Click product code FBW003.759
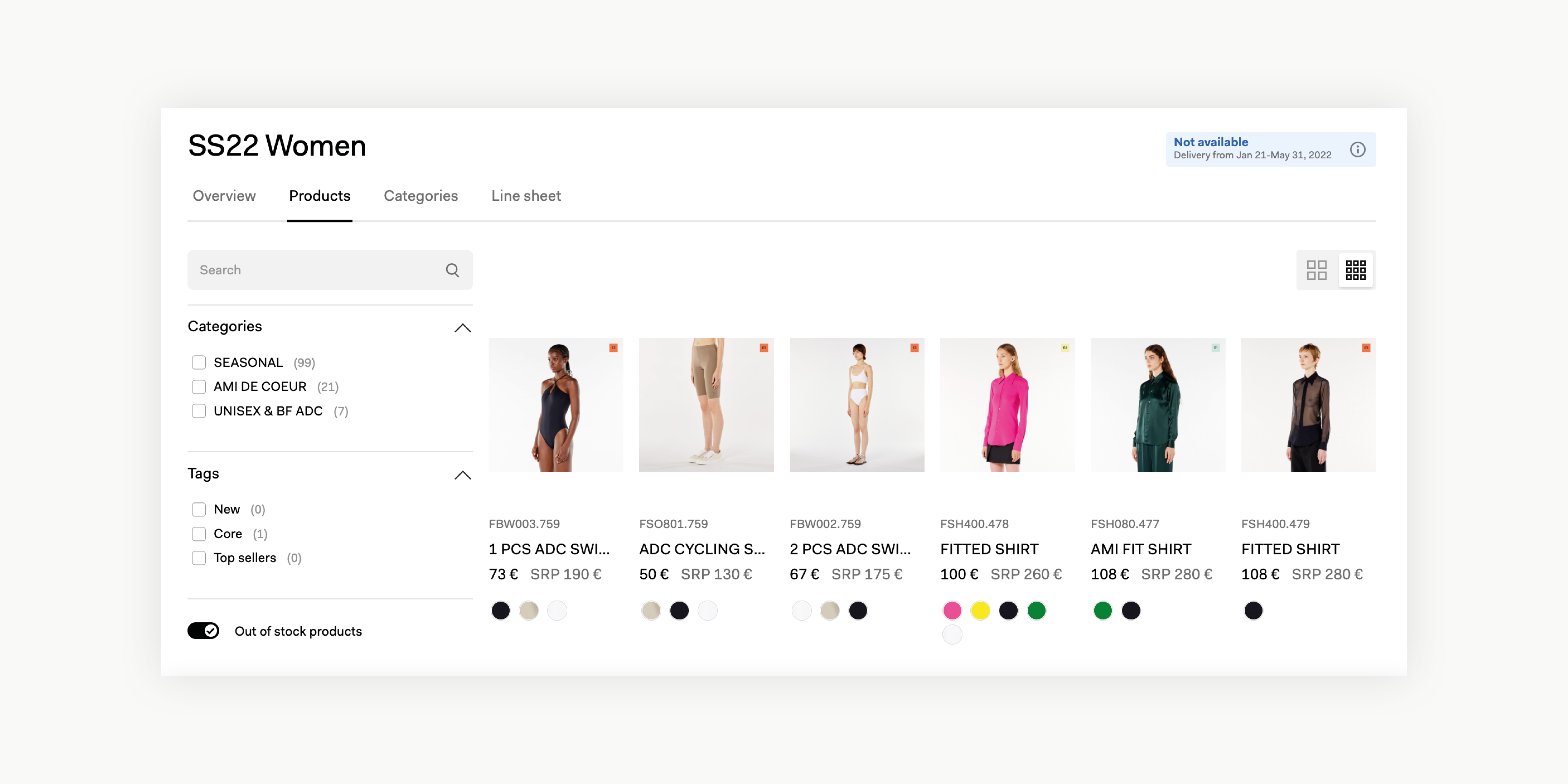Viewport: 1568px width, 784px height. click(x=524, y=523)
